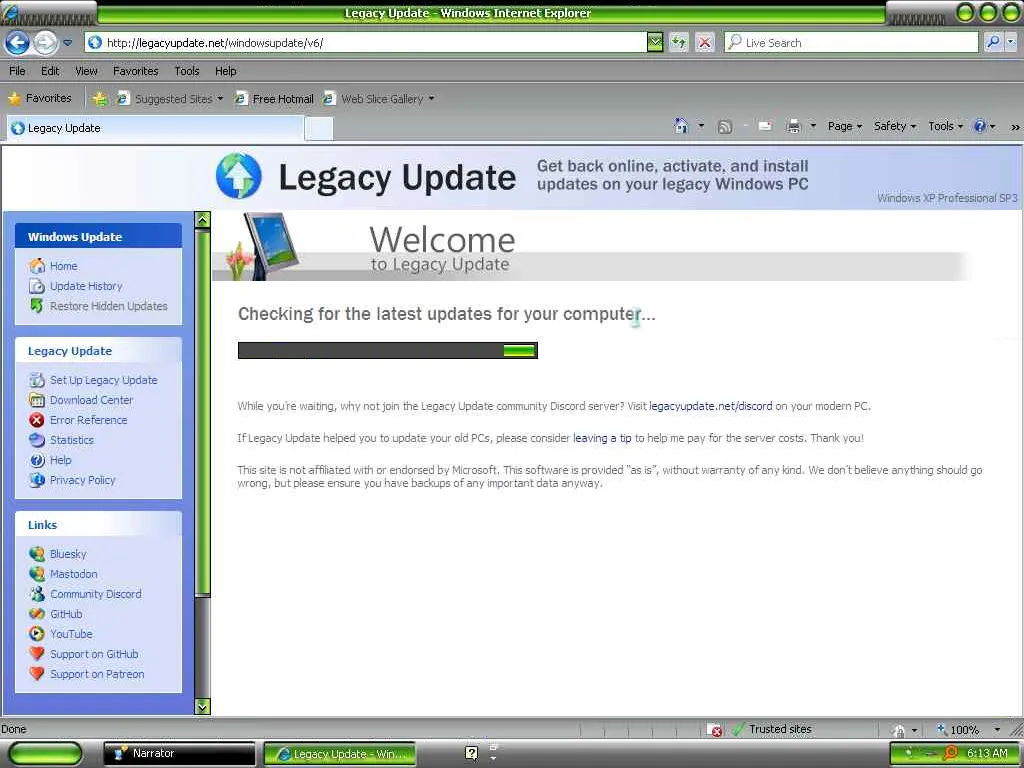Expand the address bar history dropdown

(655, 43)
